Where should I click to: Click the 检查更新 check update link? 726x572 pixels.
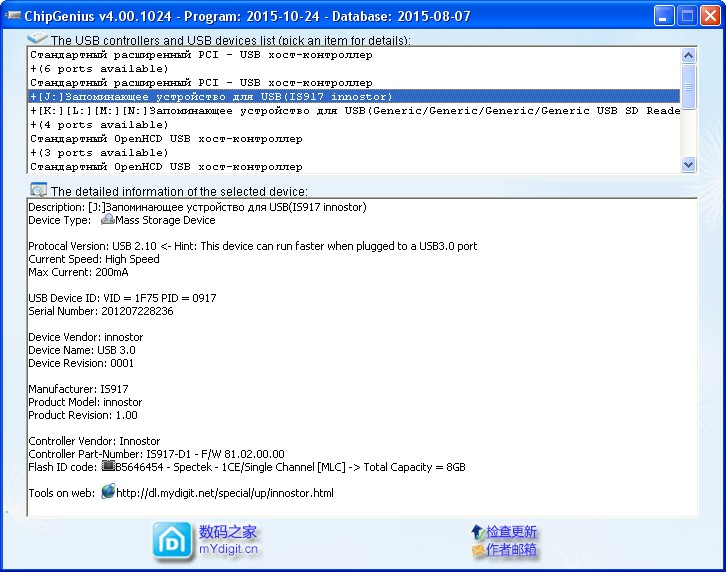[511, 532]
